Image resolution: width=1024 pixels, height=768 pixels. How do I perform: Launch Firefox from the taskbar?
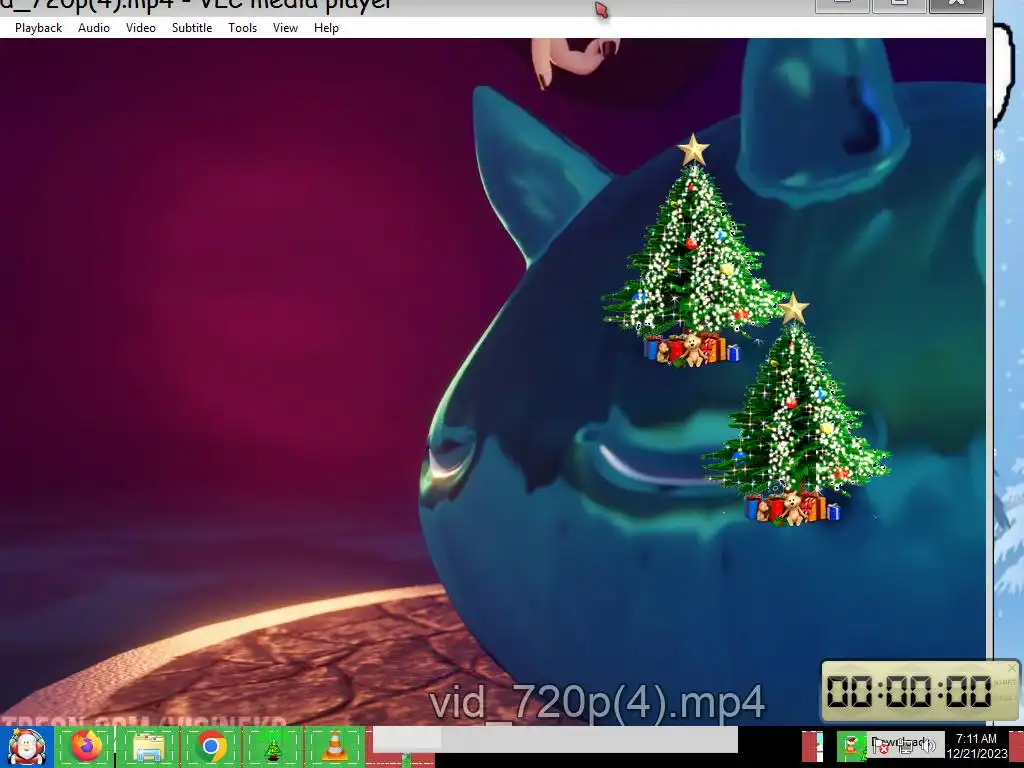tap(86, 746)
